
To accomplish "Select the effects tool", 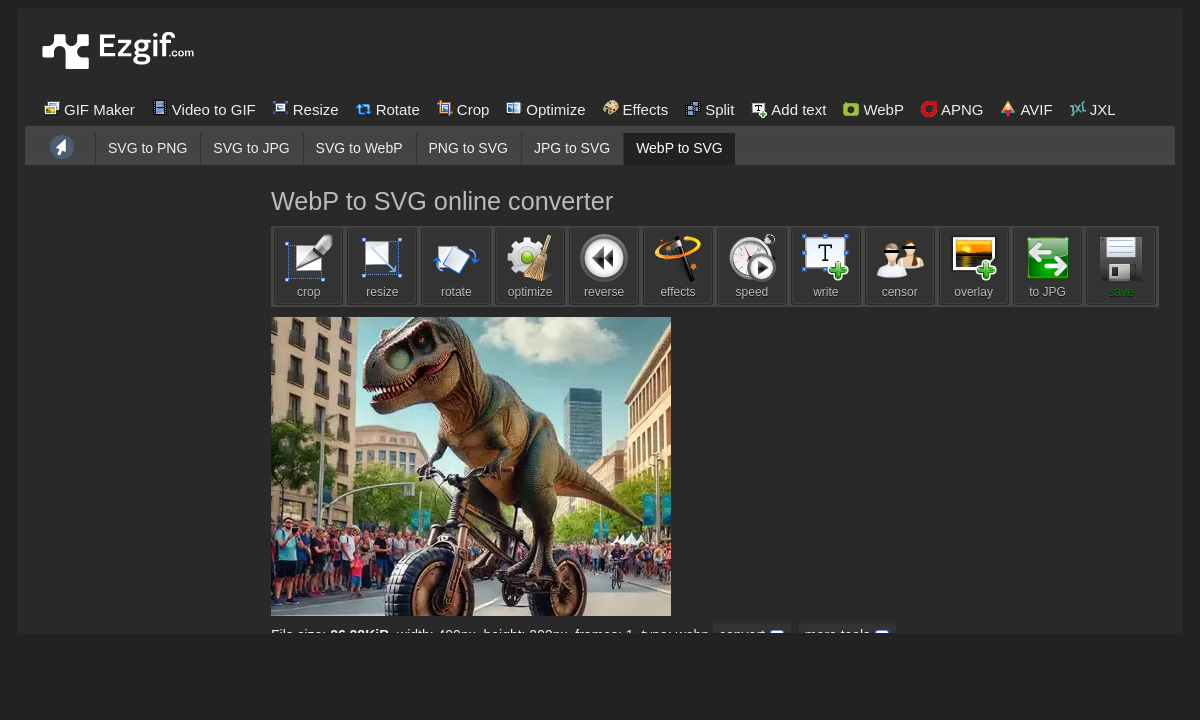I will 677,266.
